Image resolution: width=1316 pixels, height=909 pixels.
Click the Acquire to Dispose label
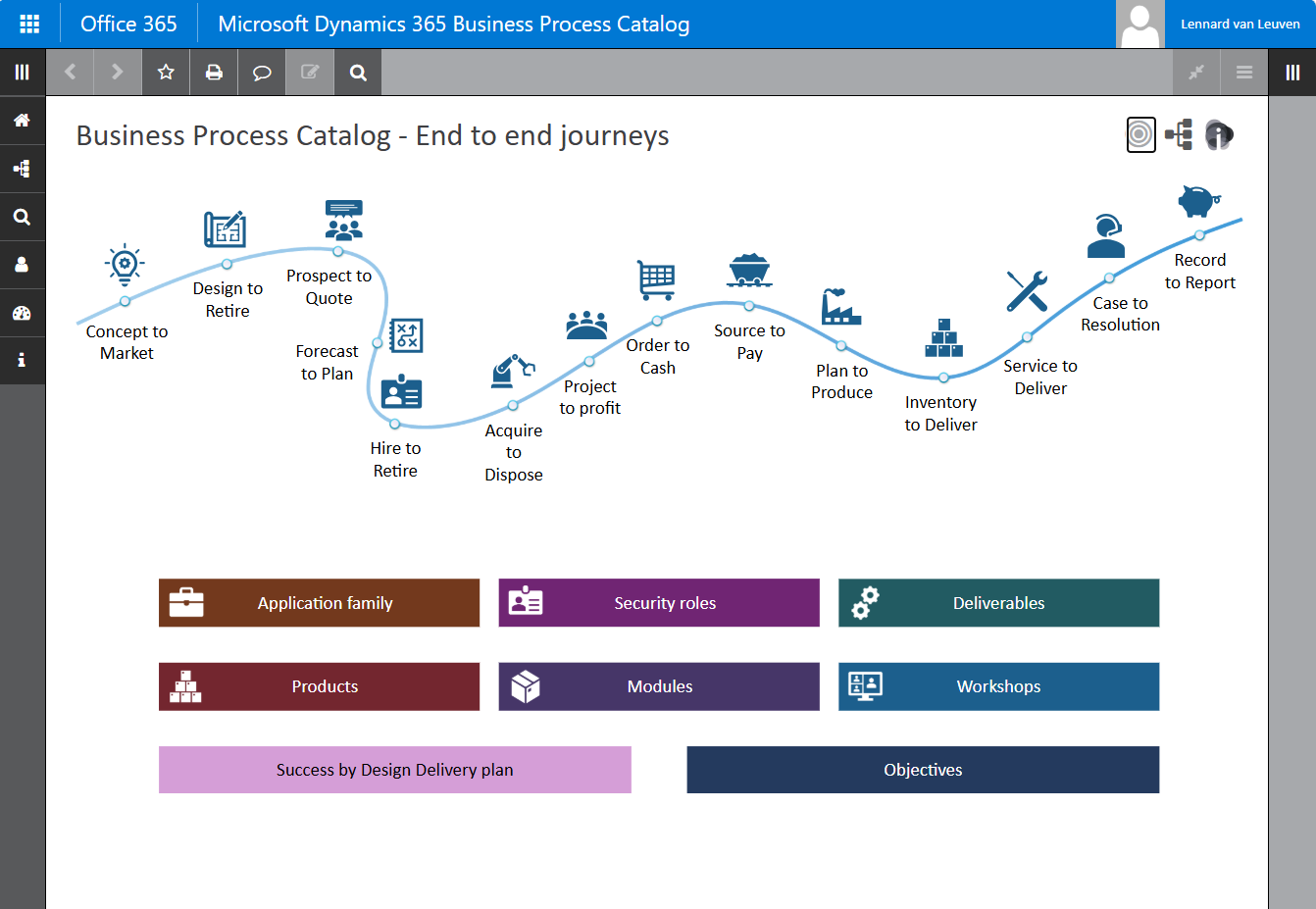[x=513, y=452]
